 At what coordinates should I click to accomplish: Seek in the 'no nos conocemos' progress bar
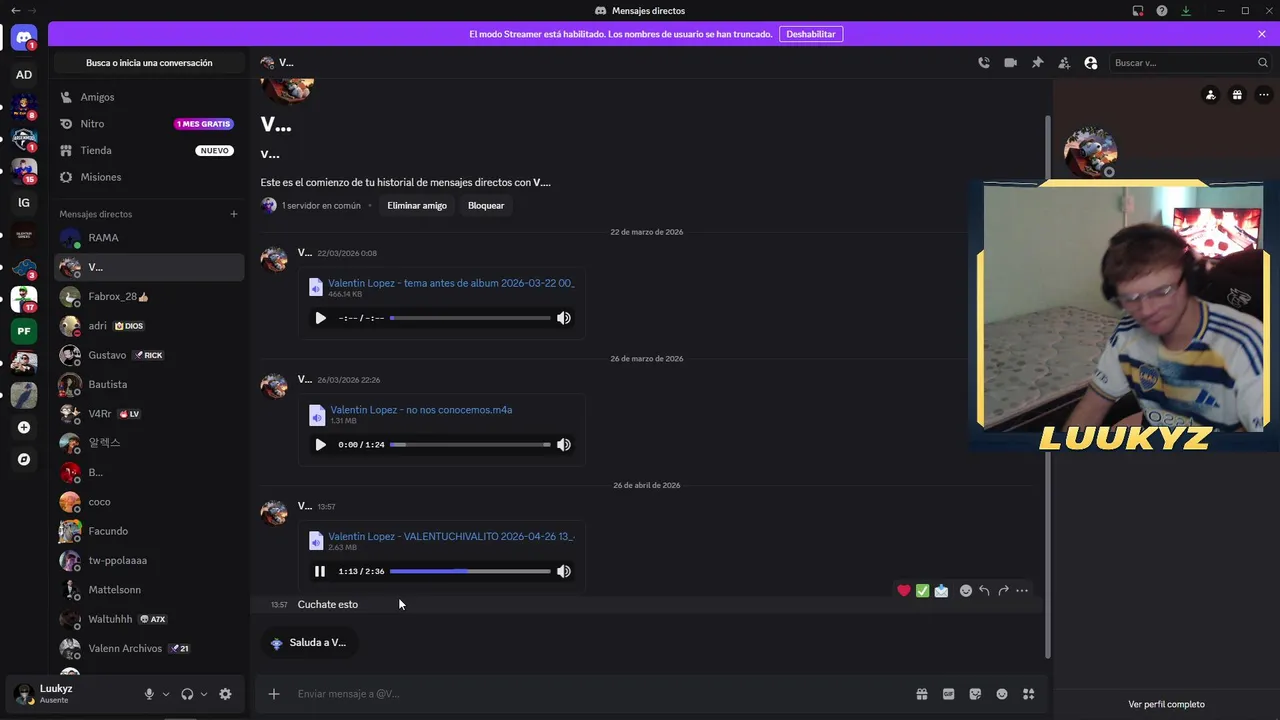pyautogui.click(x=470, y=445)
